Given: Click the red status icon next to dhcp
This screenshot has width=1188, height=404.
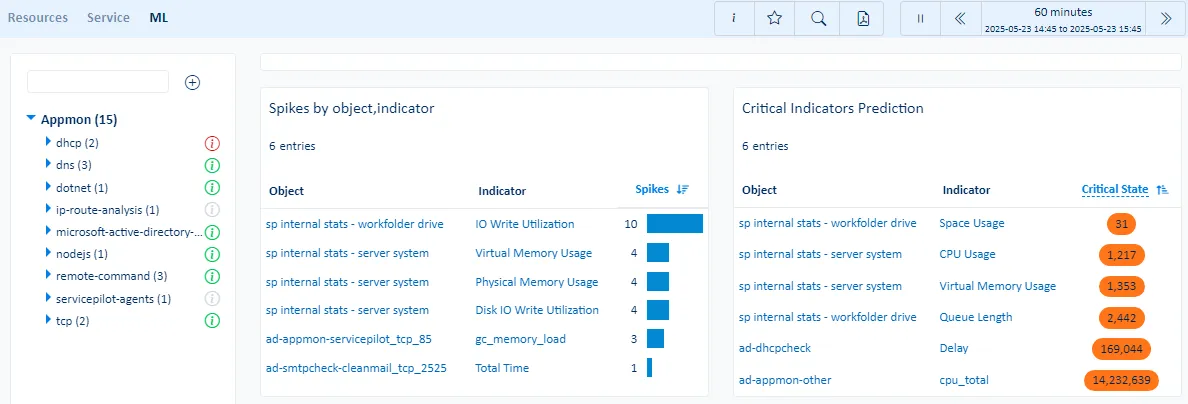Looking at the screenshot, I should 211,144.
